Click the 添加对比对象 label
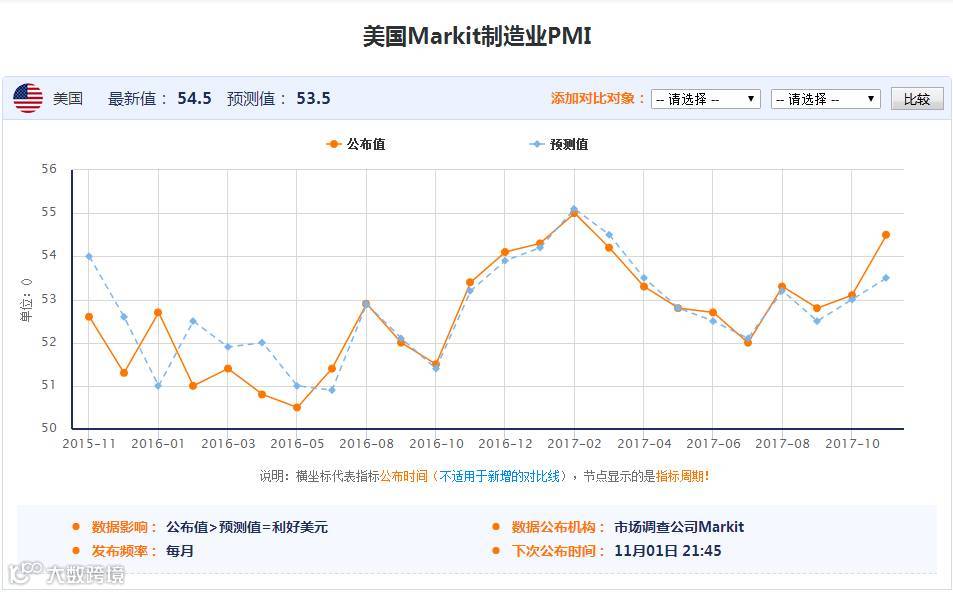Screen dimensions: 953x592 click(597, 98)
